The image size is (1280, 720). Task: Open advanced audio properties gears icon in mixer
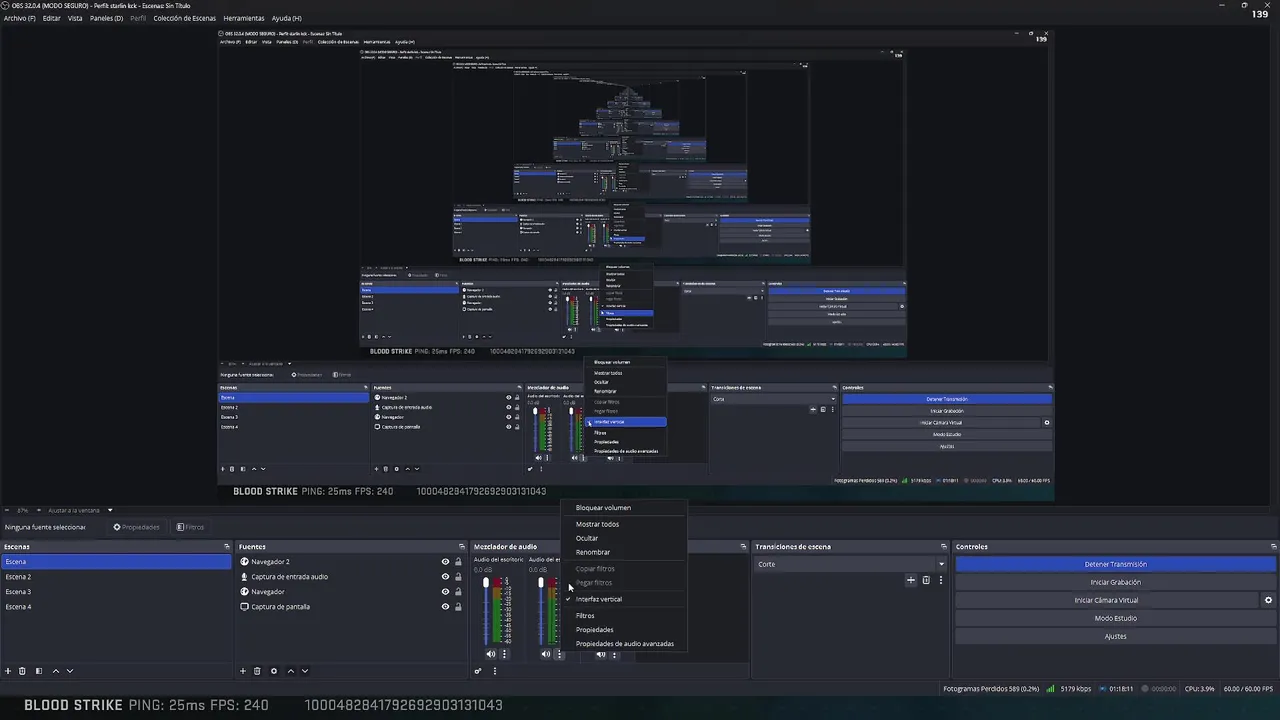pos(478,671)
